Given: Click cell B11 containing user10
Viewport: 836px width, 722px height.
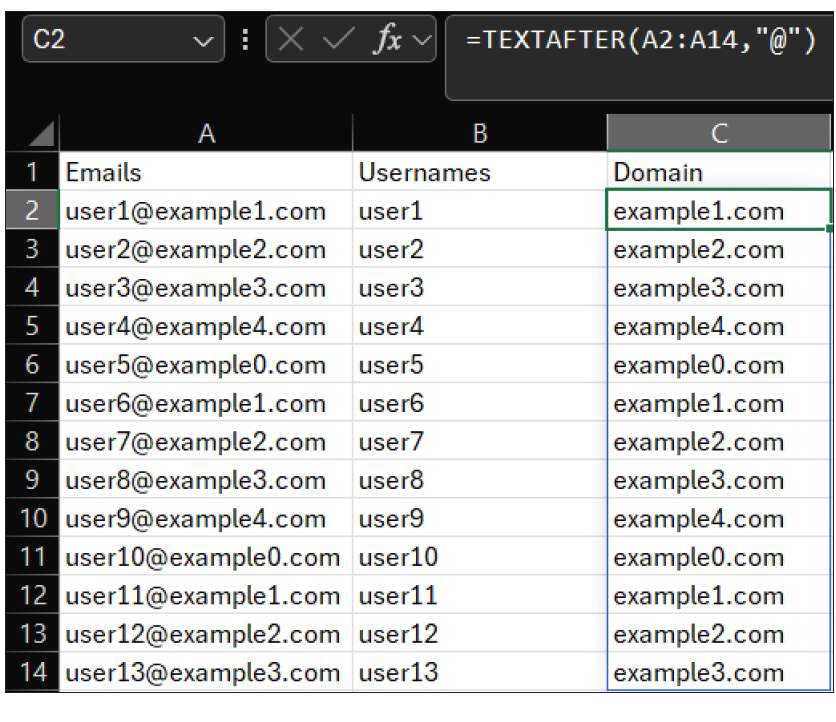Looking at the screenshot, I should pos(479,557).
